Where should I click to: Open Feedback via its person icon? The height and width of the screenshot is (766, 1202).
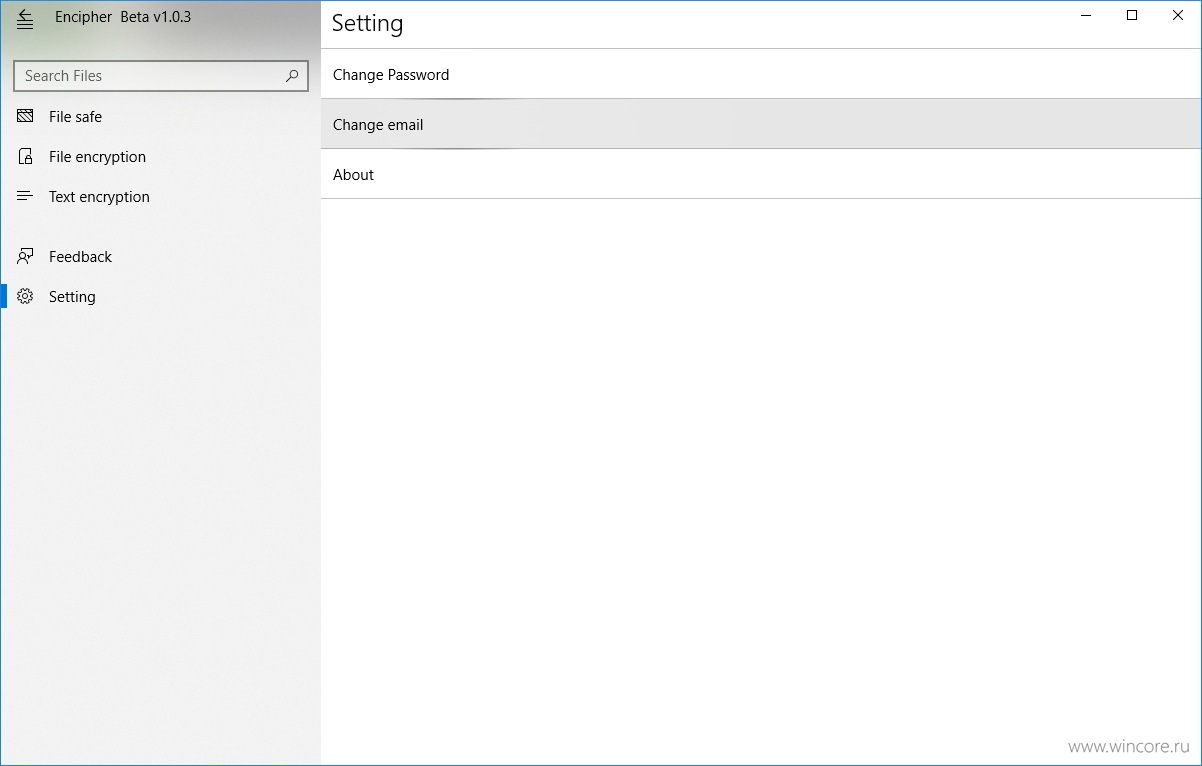25,256
